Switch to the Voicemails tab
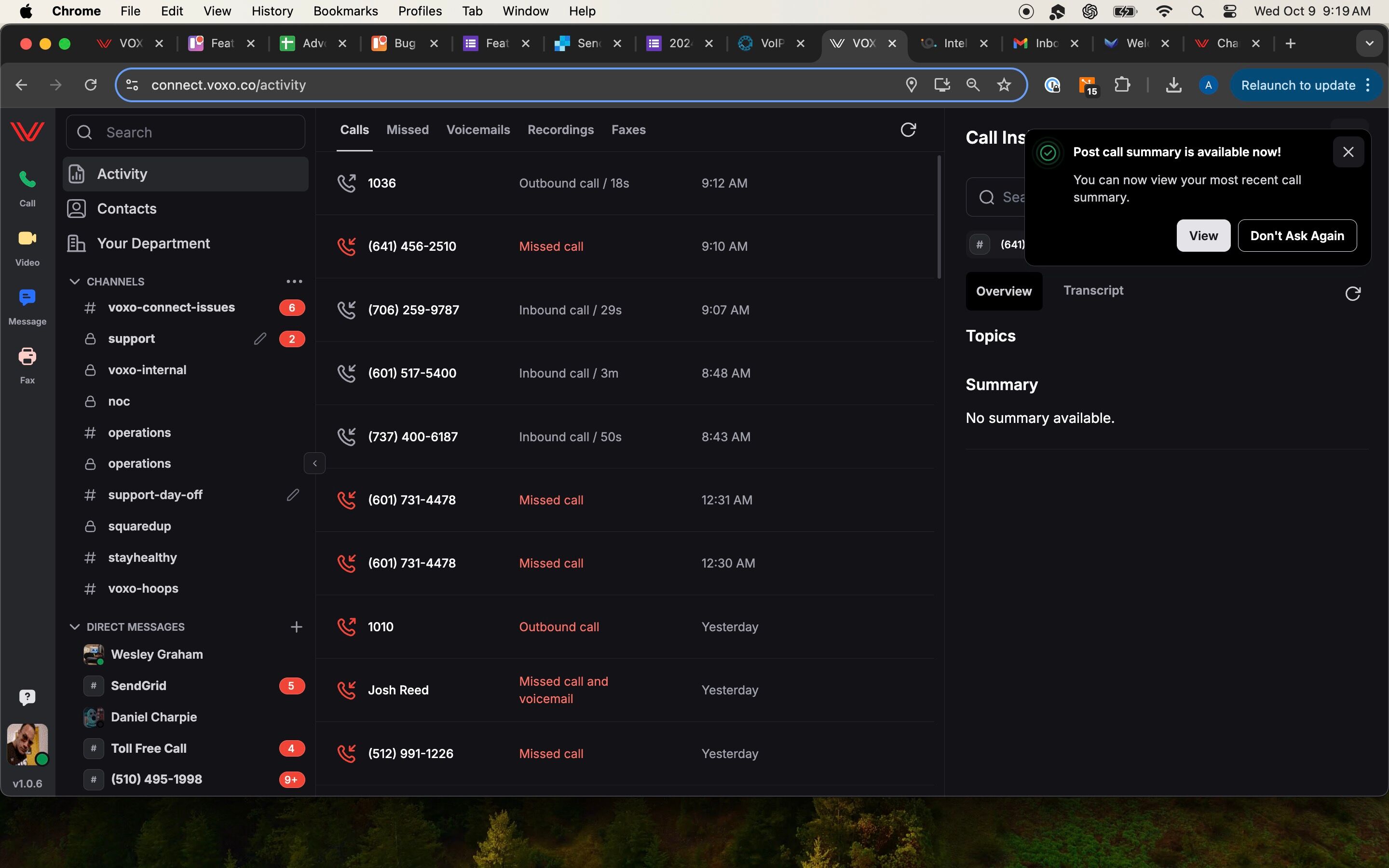The height and width of the screenshot is (868, 1389). coord(477,130)
